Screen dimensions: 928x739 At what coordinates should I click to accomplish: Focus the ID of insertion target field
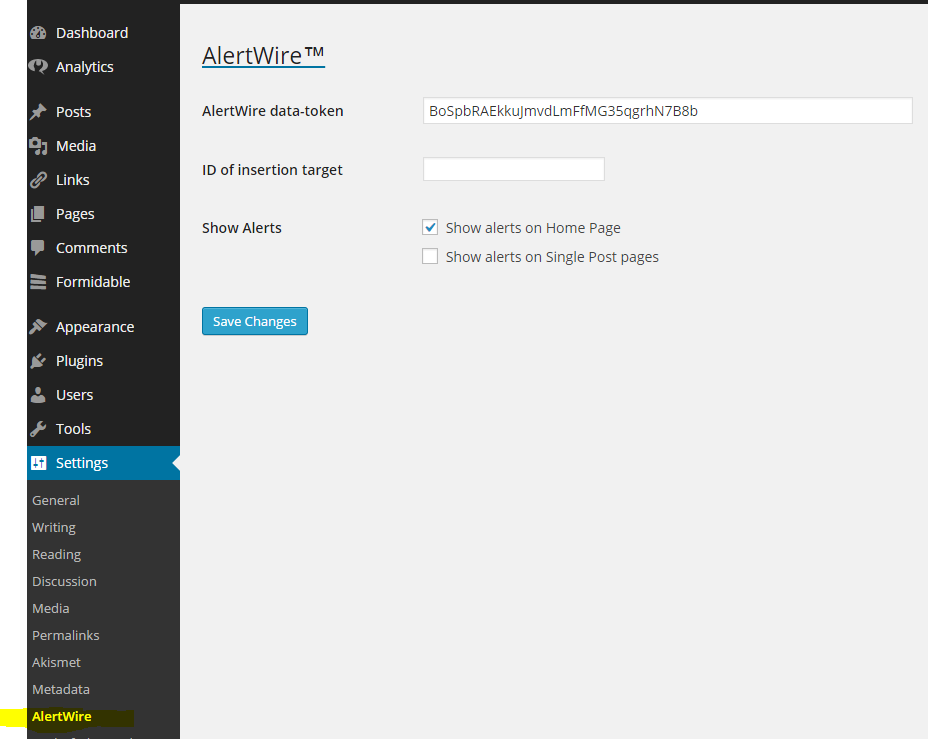pyautogui.click(x=514, y=169)
